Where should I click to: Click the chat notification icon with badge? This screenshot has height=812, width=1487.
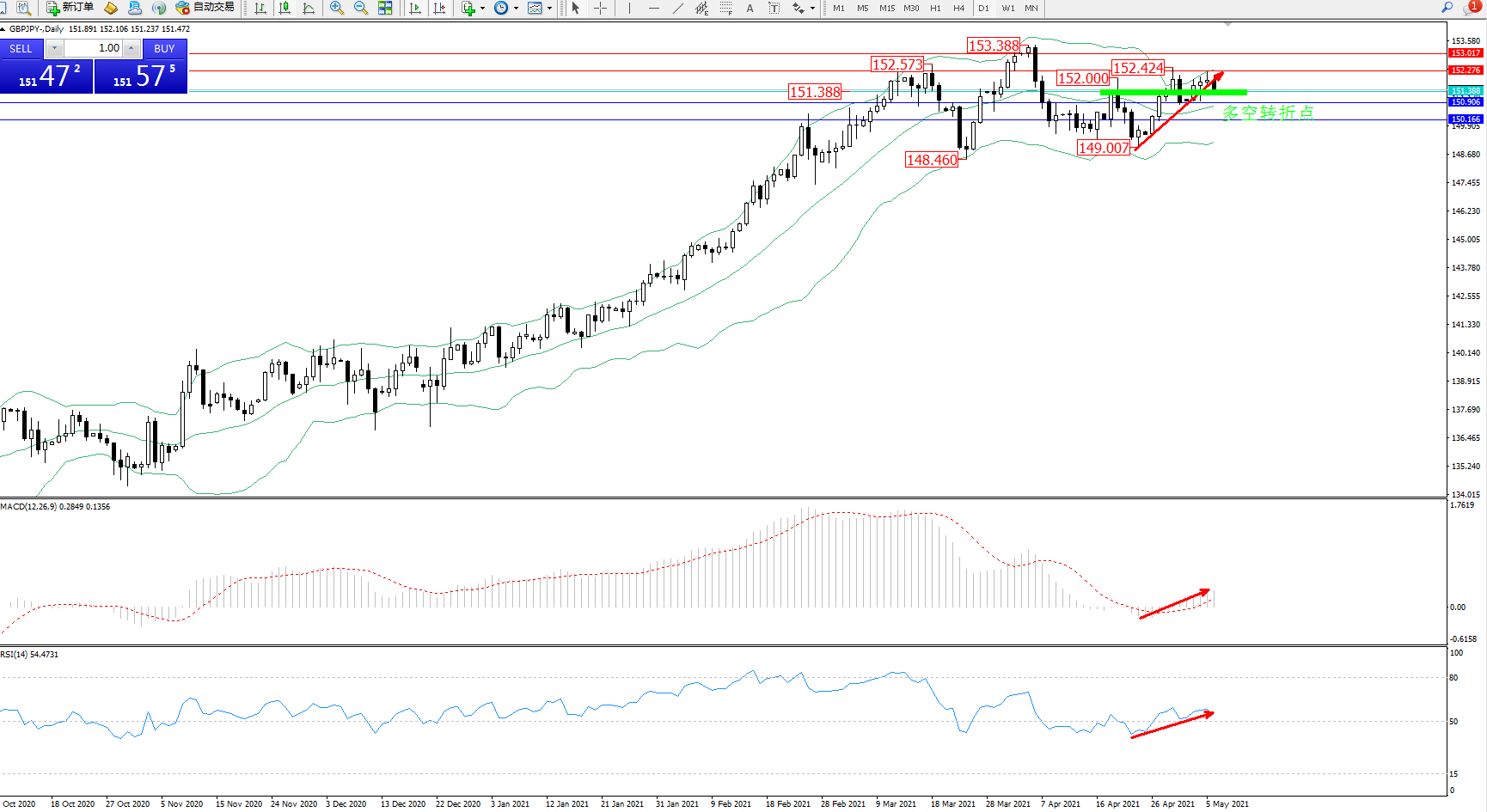click(x=1471, y=8)
